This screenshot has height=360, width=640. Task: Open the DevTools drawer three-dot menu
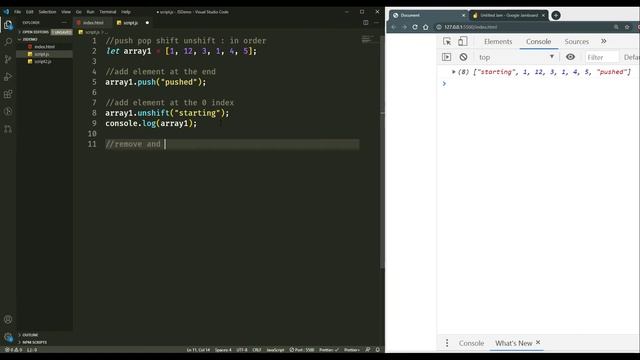tap(447, 343)
